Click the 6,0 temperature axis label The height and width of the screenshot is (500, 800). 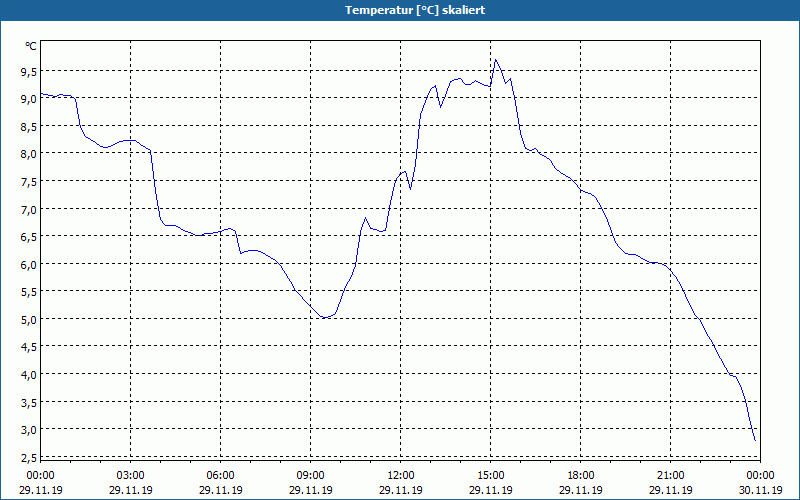point(29,264)
